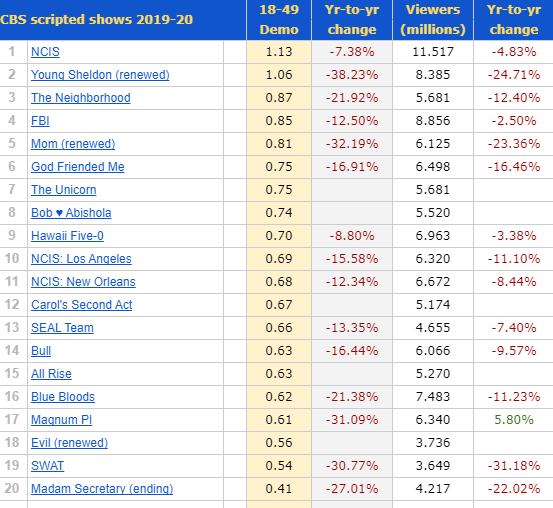The image size is (553, 508).
Task: Open the NCIS: New Orleans link
Action: tap(83, 282)
